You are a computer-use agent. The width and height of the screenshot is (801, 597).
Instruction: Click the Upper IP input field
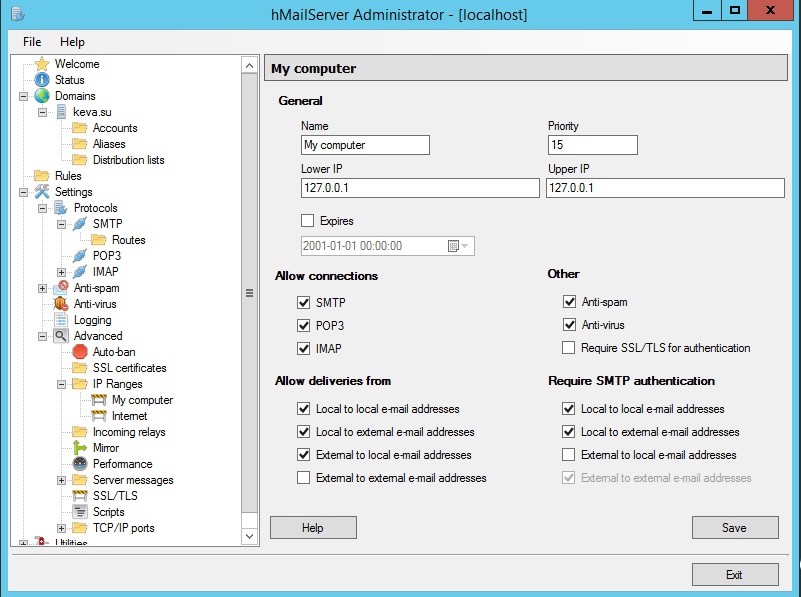point(665,188)
